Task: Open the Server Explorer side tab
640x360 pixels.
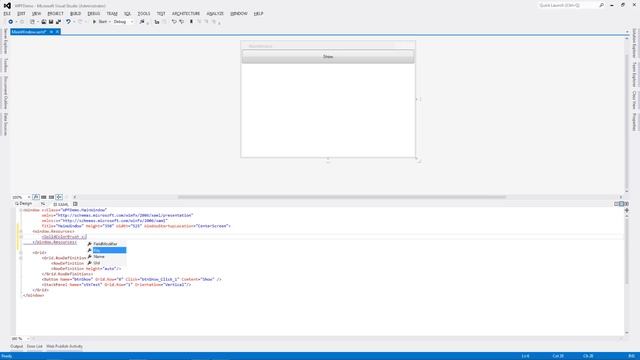Action: pyautogui.click(x=5, y=41)
